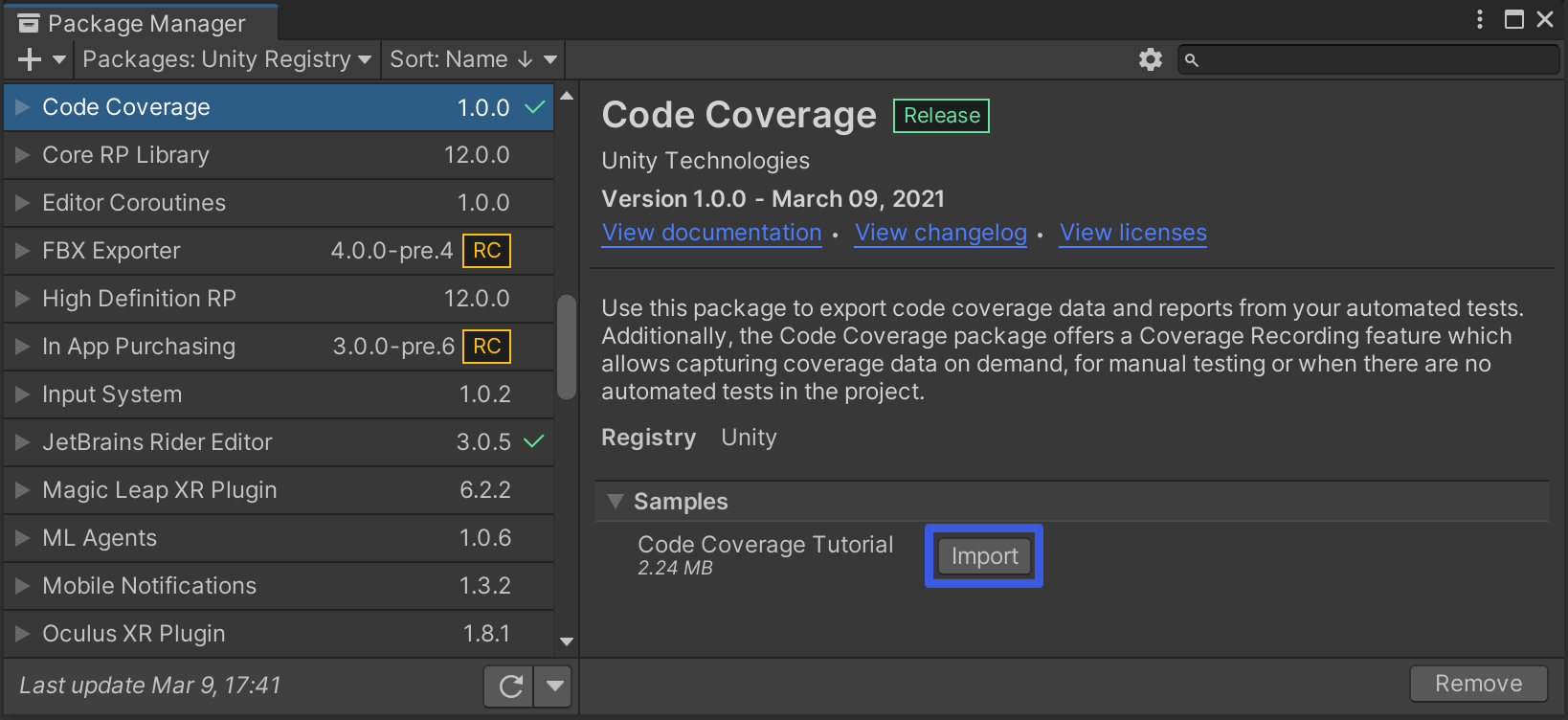The width and height of the screenshot is (1568, 720).
Task: Open the Package Manager settings gear
Action: 1150,59
